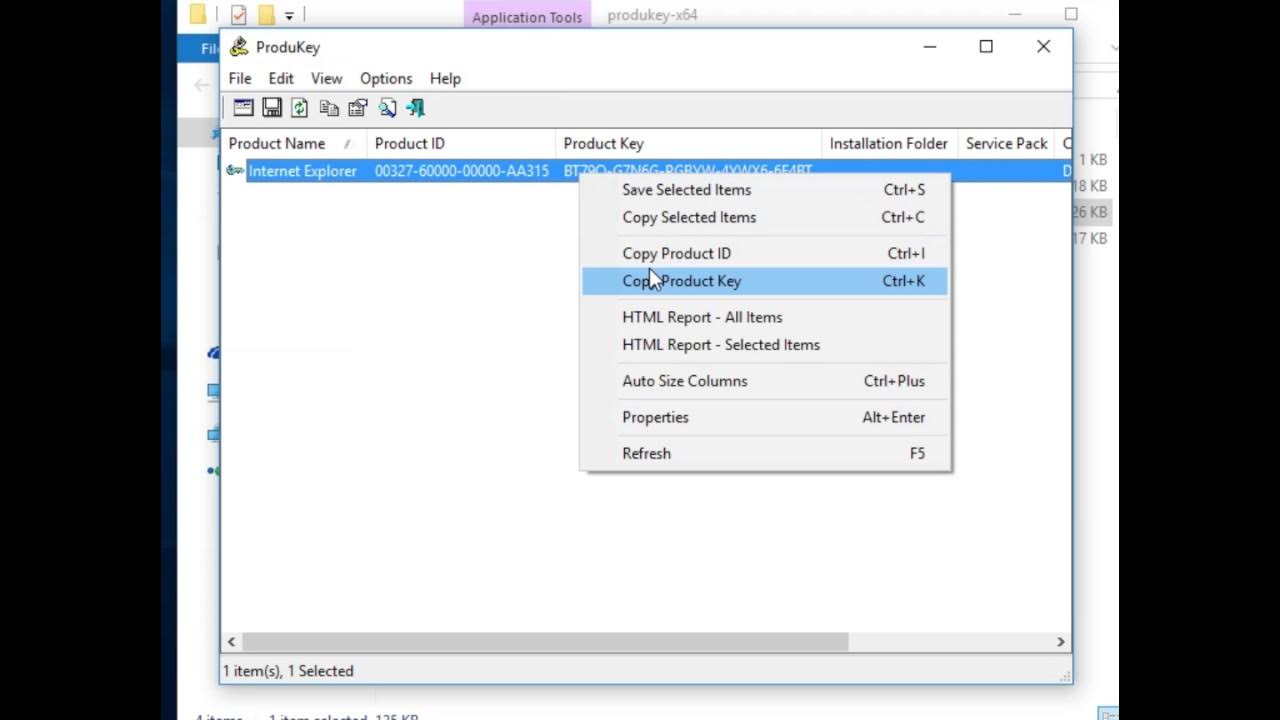
Task: Open quick access toolbar dropdown arrow in Explorer
Action: (289, 15)
